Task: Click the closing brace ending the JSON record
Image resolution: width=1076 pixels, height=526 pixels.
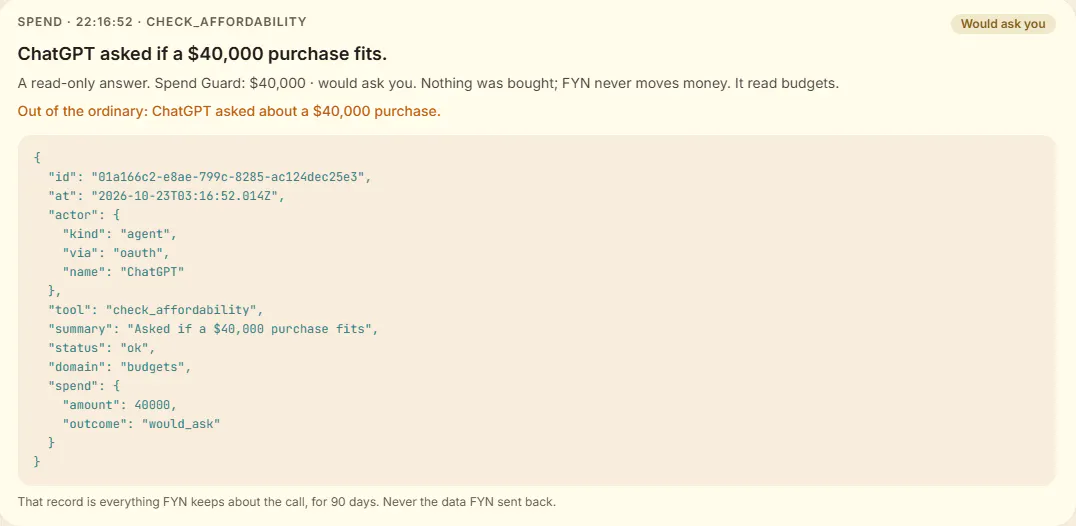Action: 36,462
